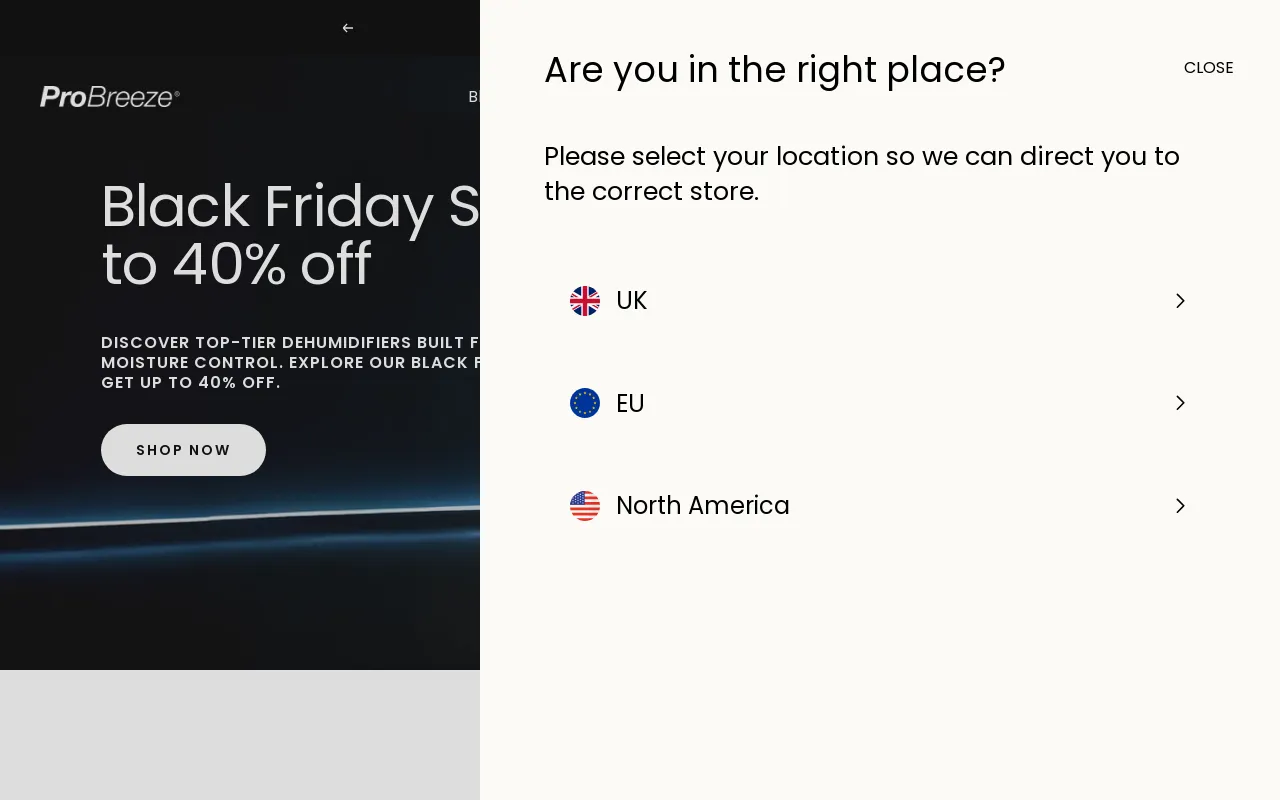Select the EU flag icon
The width and height of the screenshot is (1280, 800).
coord(585,403)
